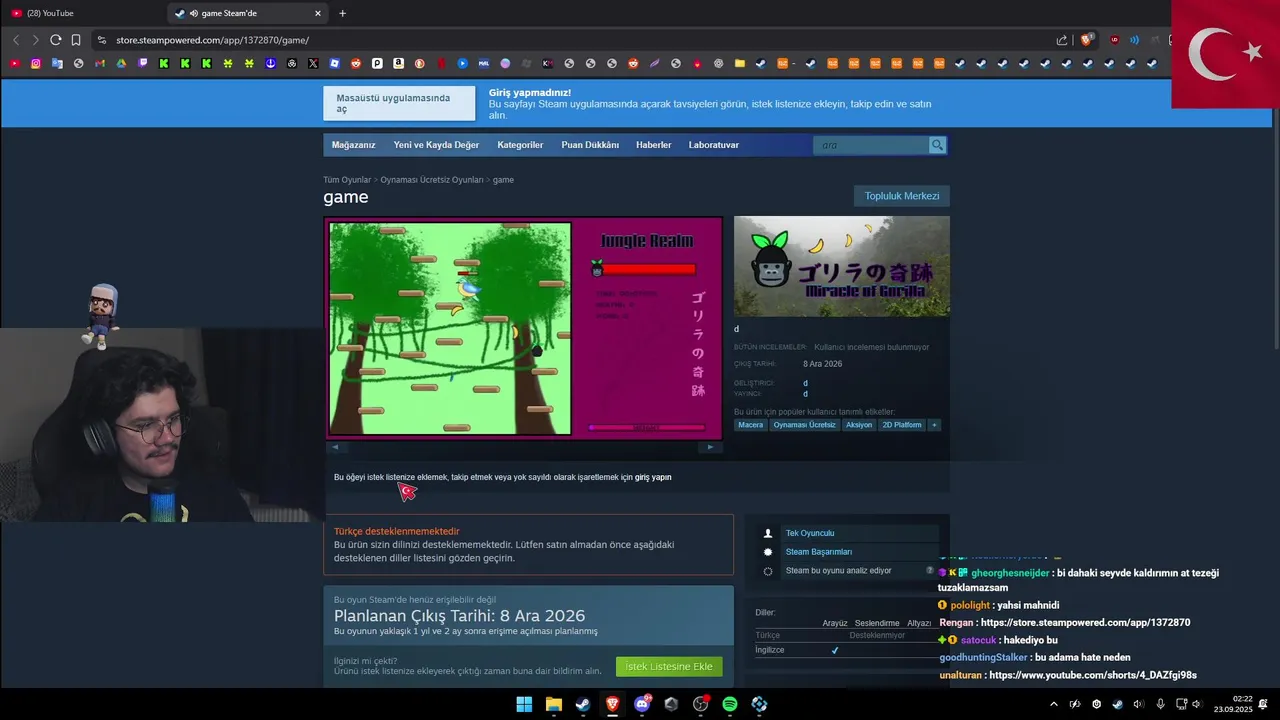
Task: Open Brave Shields lion icon
Action: [x=1087, y=40]
